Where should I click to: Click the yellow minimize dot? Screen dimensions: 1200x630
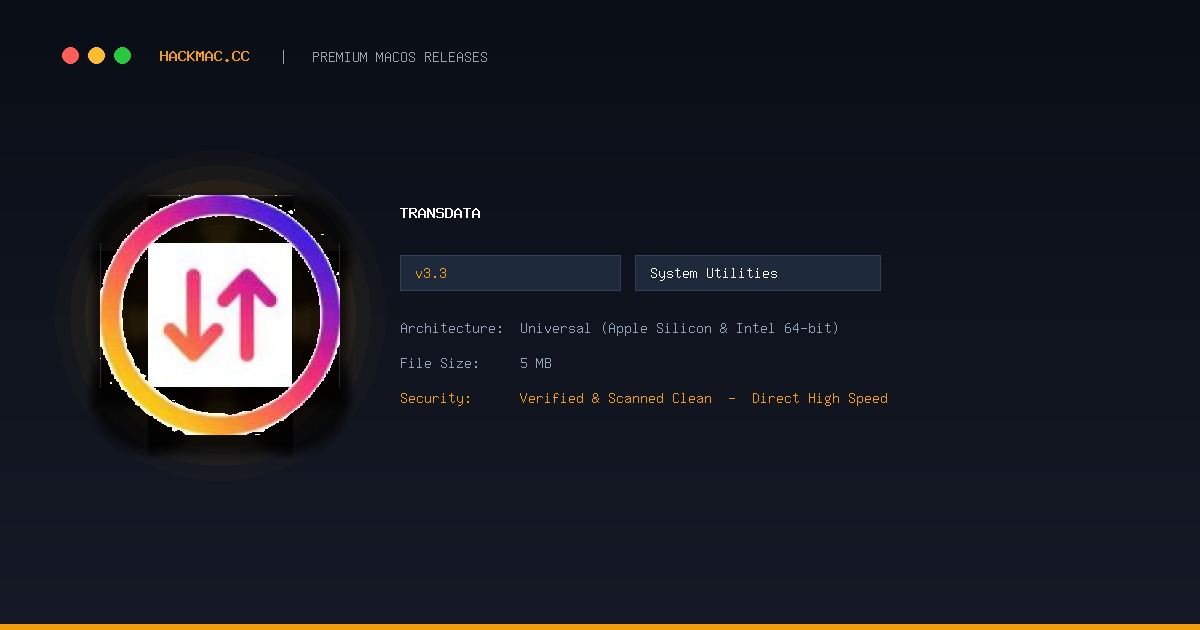pos(96,56)
